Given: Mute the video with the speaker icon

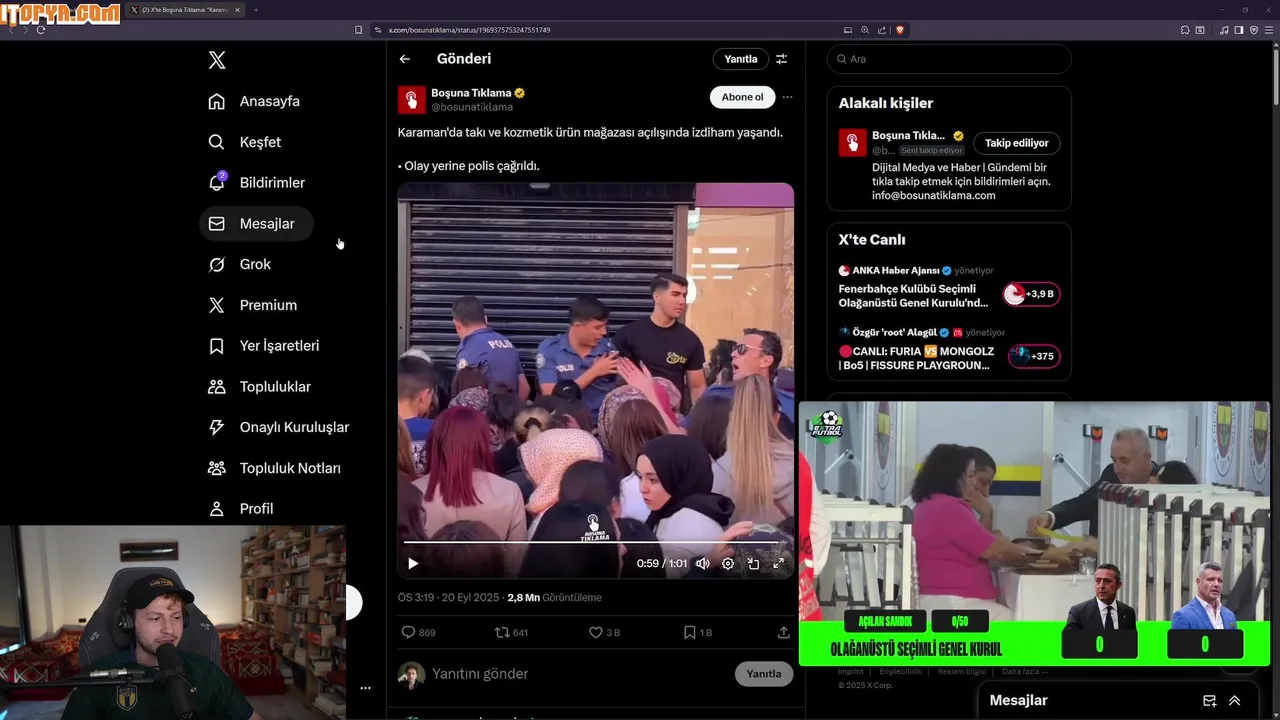Looking at the screenshot, I should 703,563.
